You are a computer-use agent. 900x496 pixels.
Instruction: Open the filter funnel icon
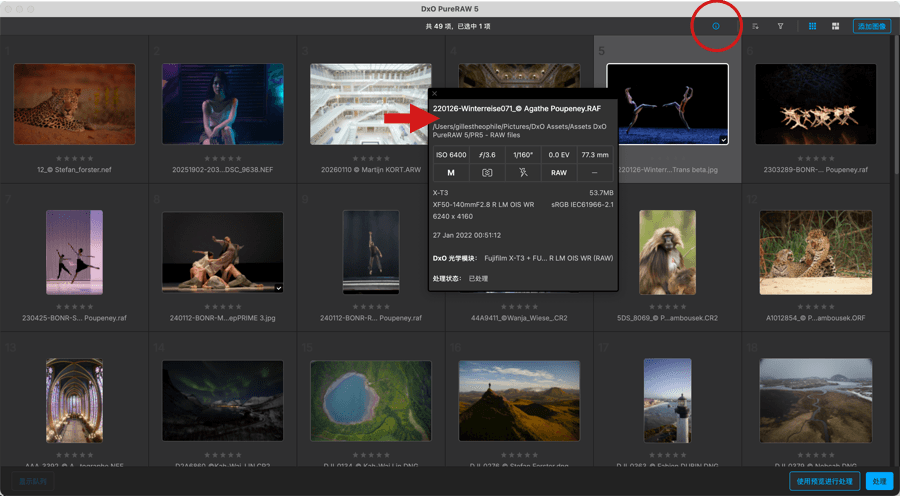click(781, 26)
